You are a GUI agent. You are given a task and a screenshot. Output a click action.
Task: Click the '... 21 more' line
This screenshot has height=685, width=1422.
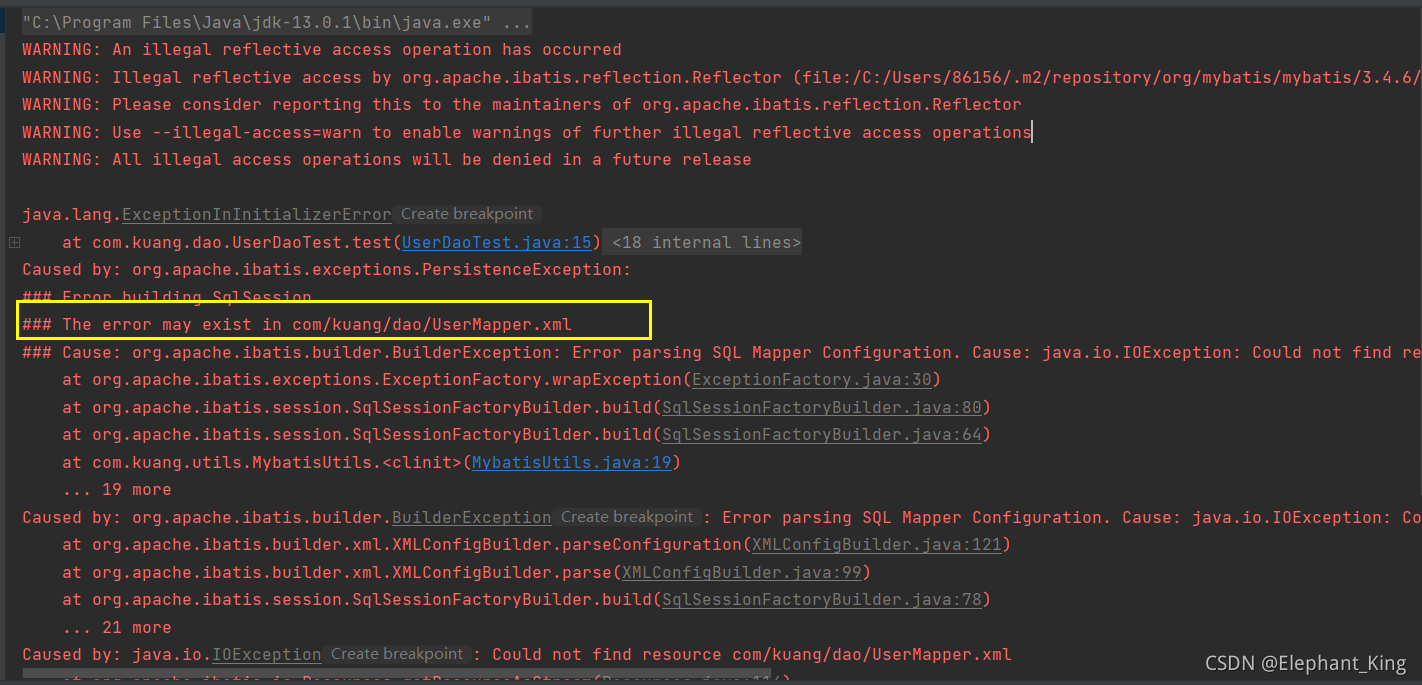tap(117, 628)
